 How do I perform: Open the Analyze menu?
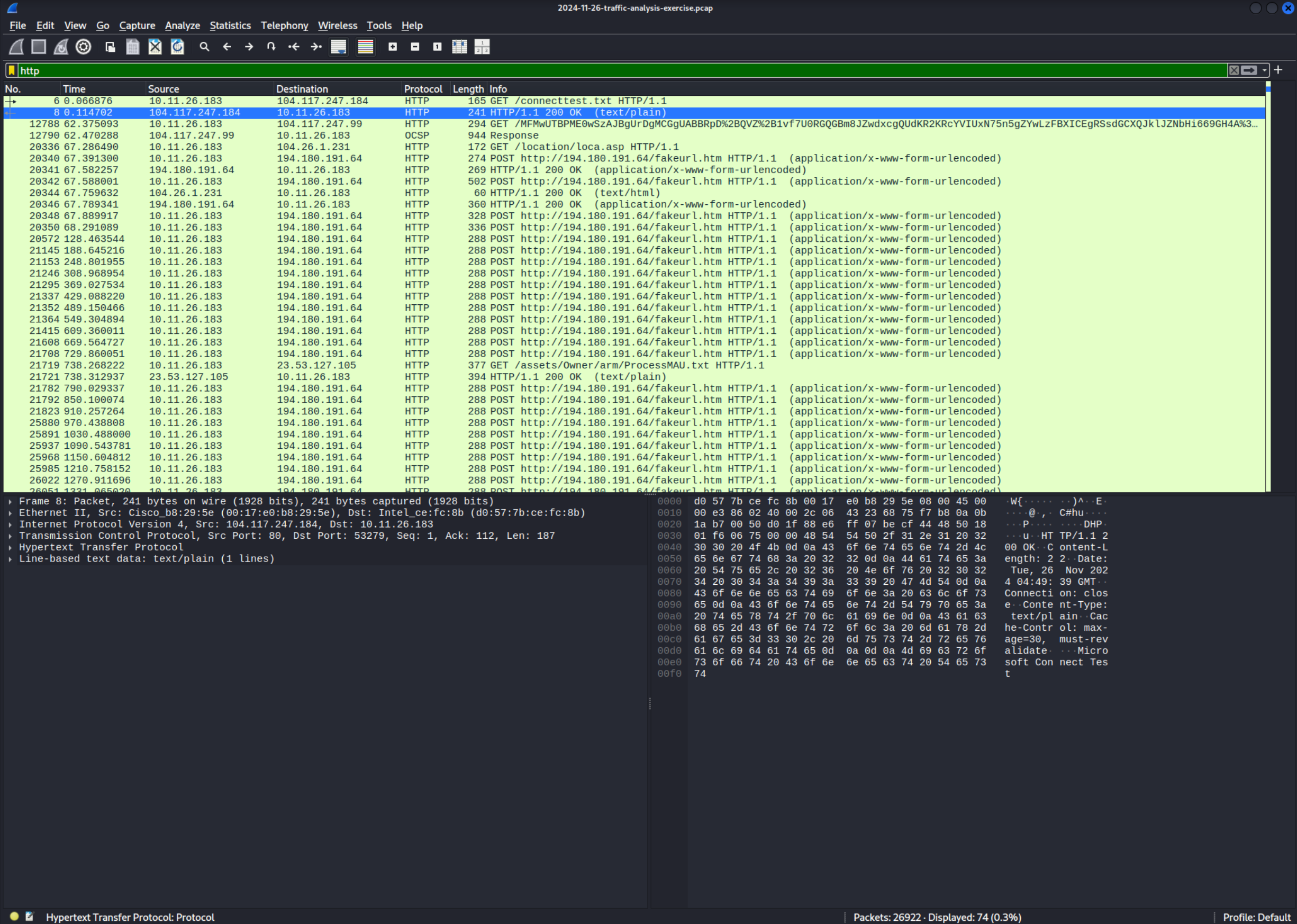[x=182, y=25]
